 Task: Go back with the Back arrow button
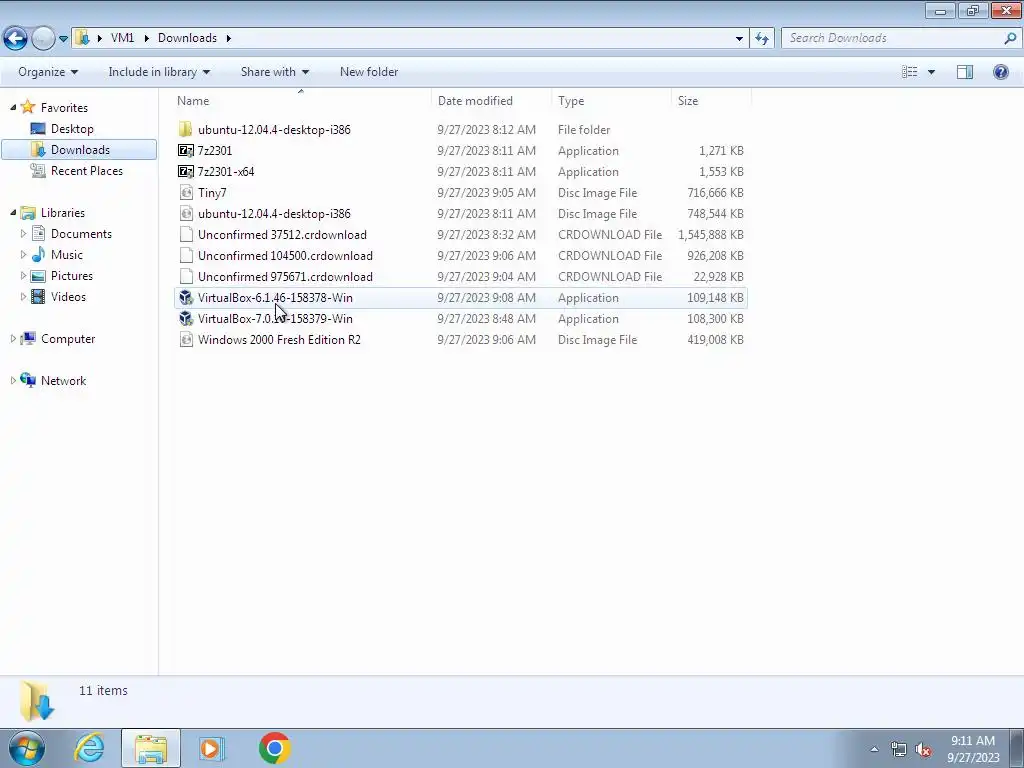(x=16, y=38)
